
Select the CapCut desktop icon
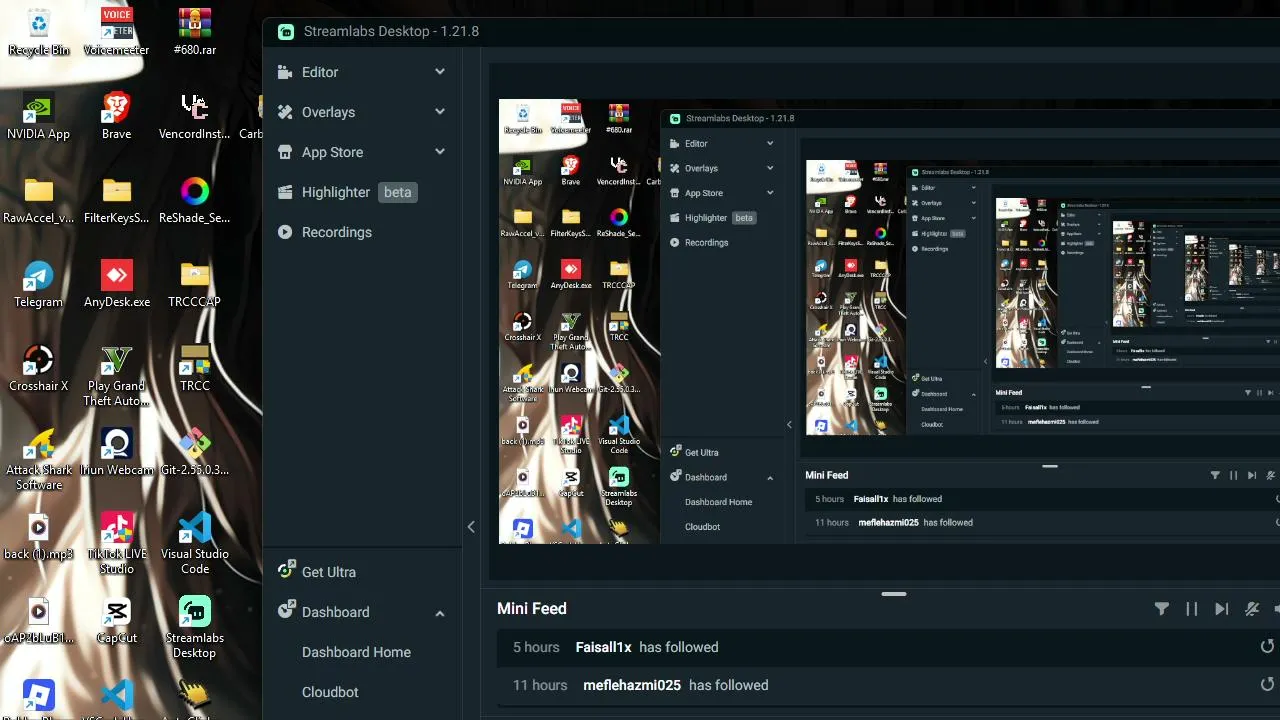pos(117,620)
